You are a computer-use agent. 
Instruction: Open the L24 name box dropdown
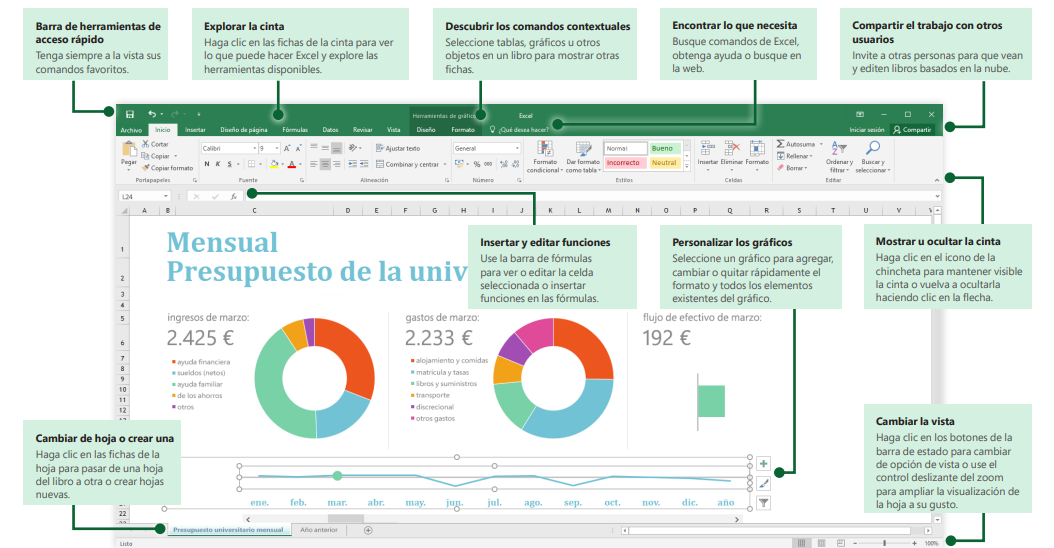165,196
